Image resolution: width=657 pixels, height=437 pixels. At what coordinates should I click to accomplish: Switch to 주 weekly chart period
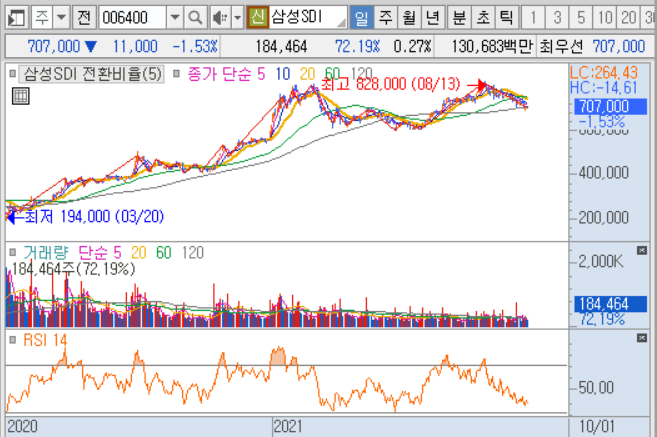point(385,18)
